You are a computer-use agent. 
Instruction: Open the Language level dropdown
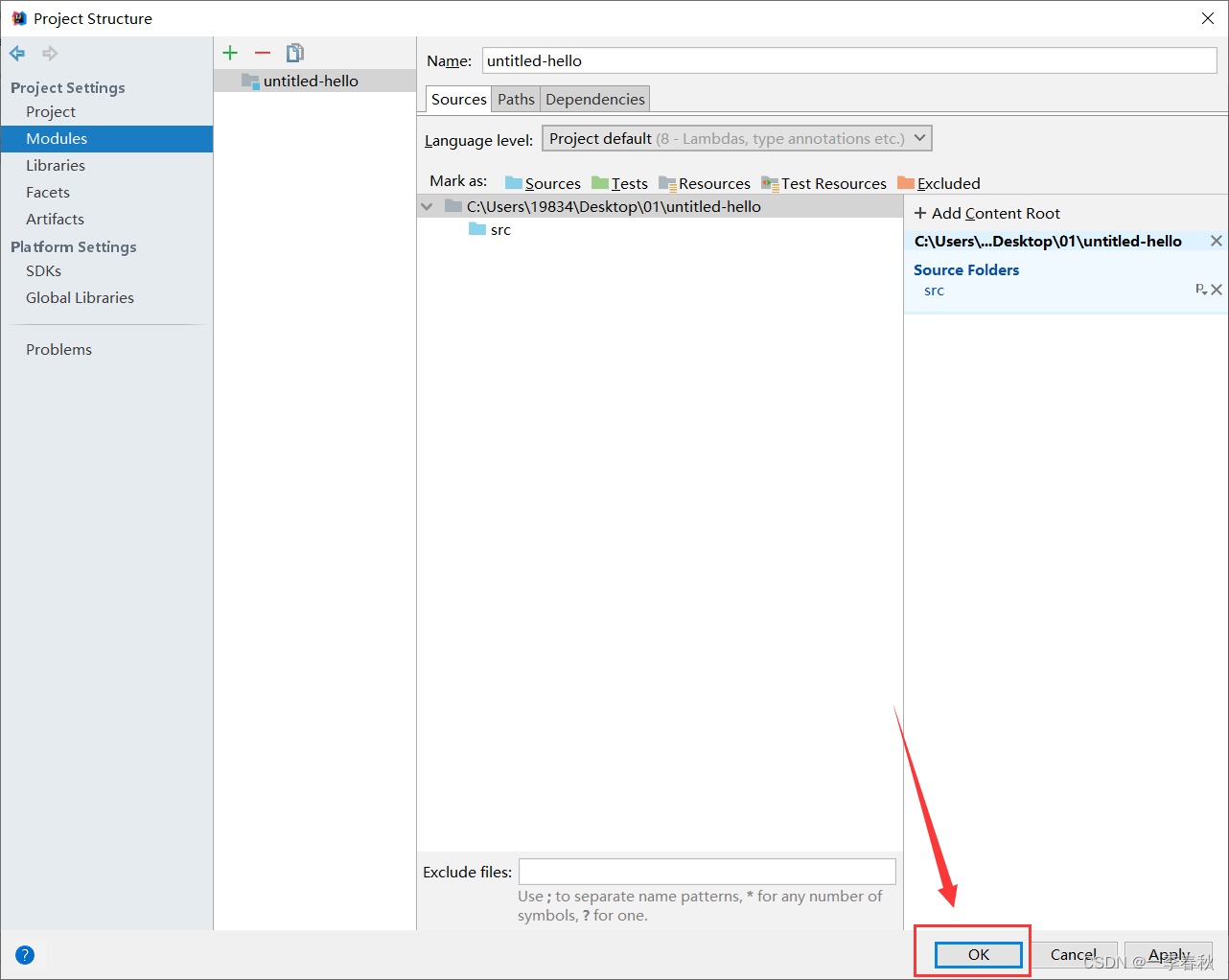(x=918, y=137)
